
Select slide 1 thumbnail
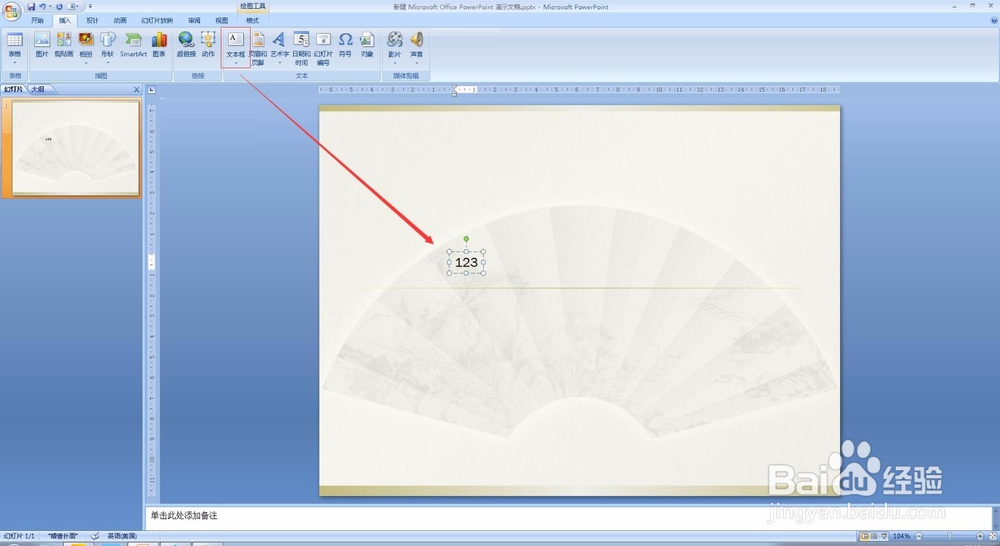point(76,148)
